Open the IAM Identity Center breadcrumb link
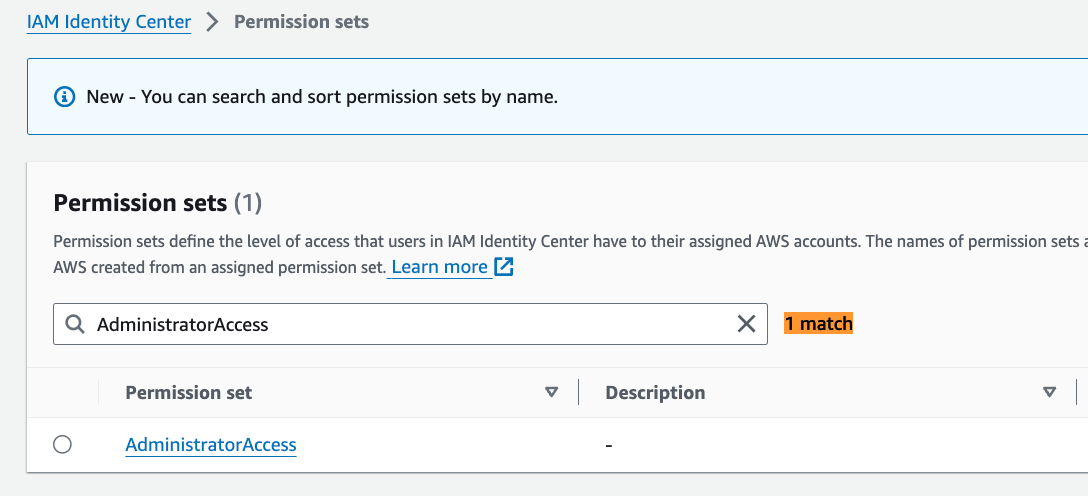This screenshot has height=496, width=1088. pyautogui.click(x=109, y=22)
